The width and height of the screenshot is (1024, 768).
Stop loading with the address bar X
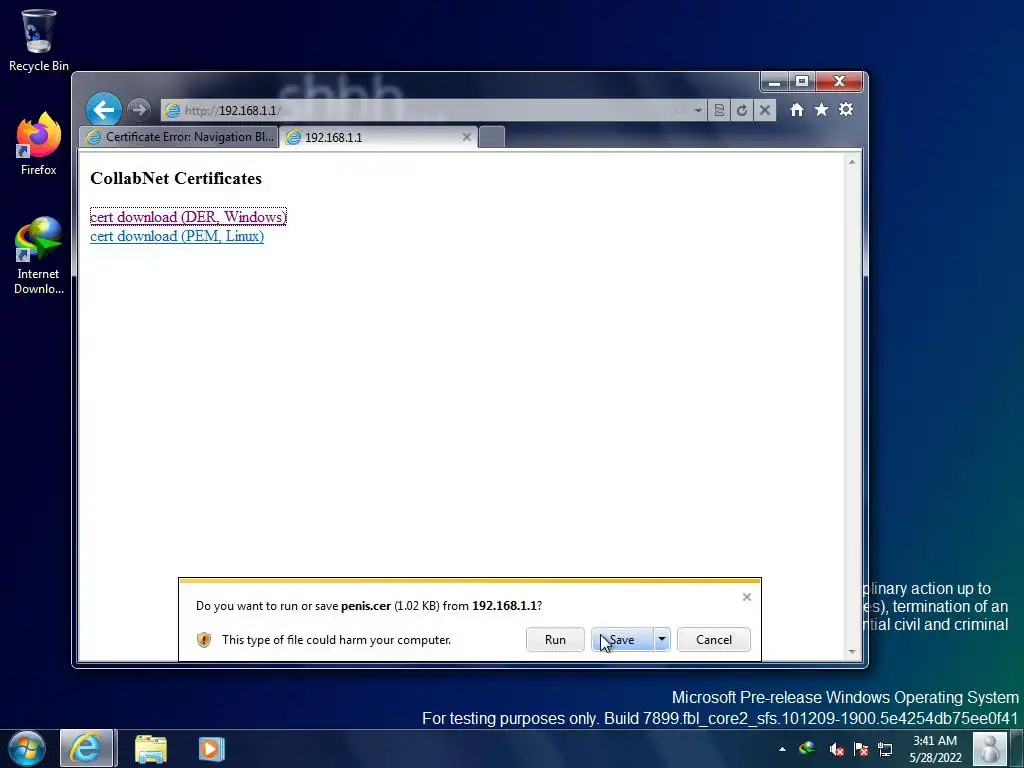pyautogui.click(x=765, y=110)
